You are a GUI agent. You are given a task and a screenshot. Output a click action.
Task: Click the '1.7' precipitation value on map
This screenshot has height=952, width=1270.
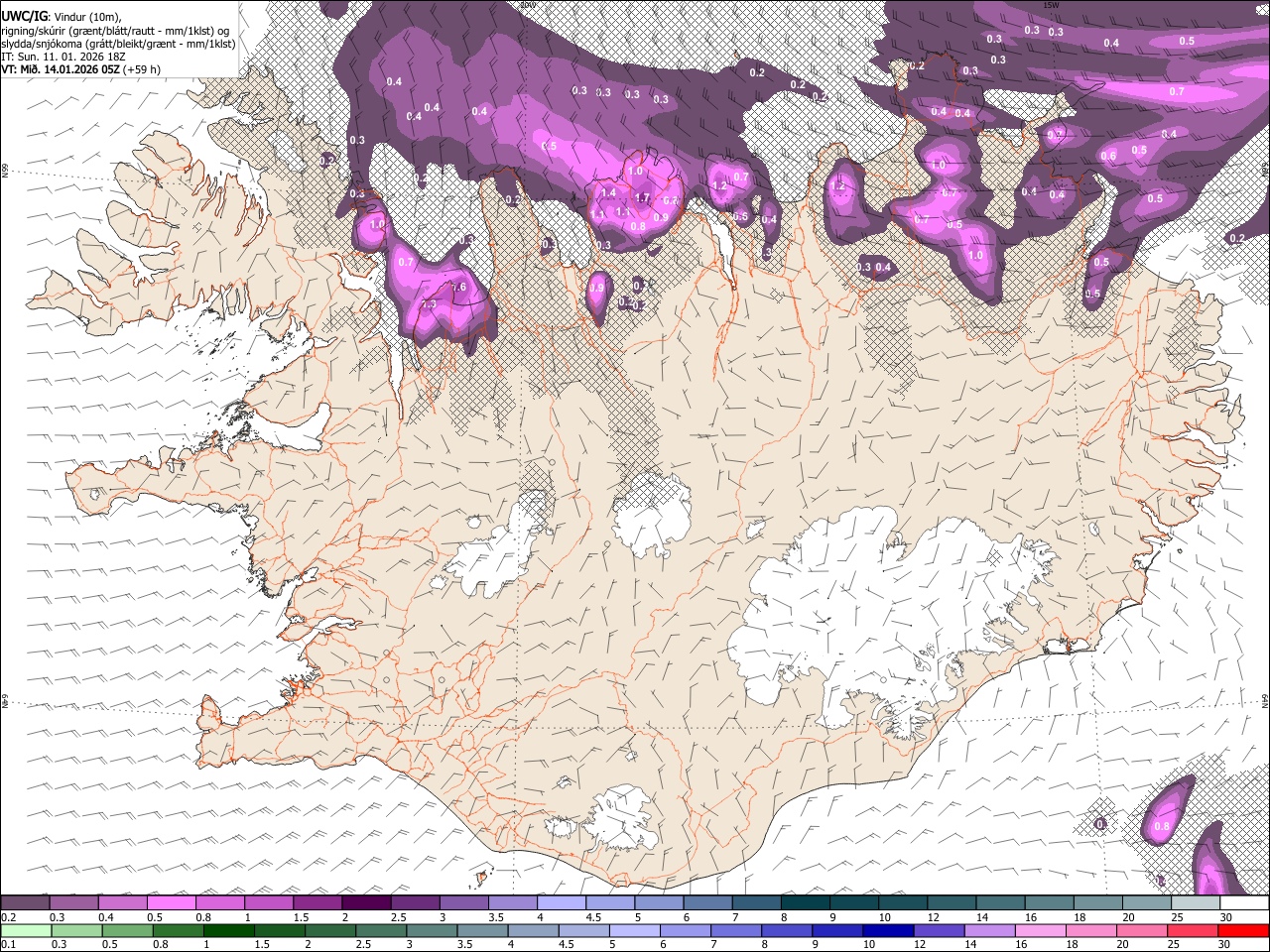coord(642,197)
